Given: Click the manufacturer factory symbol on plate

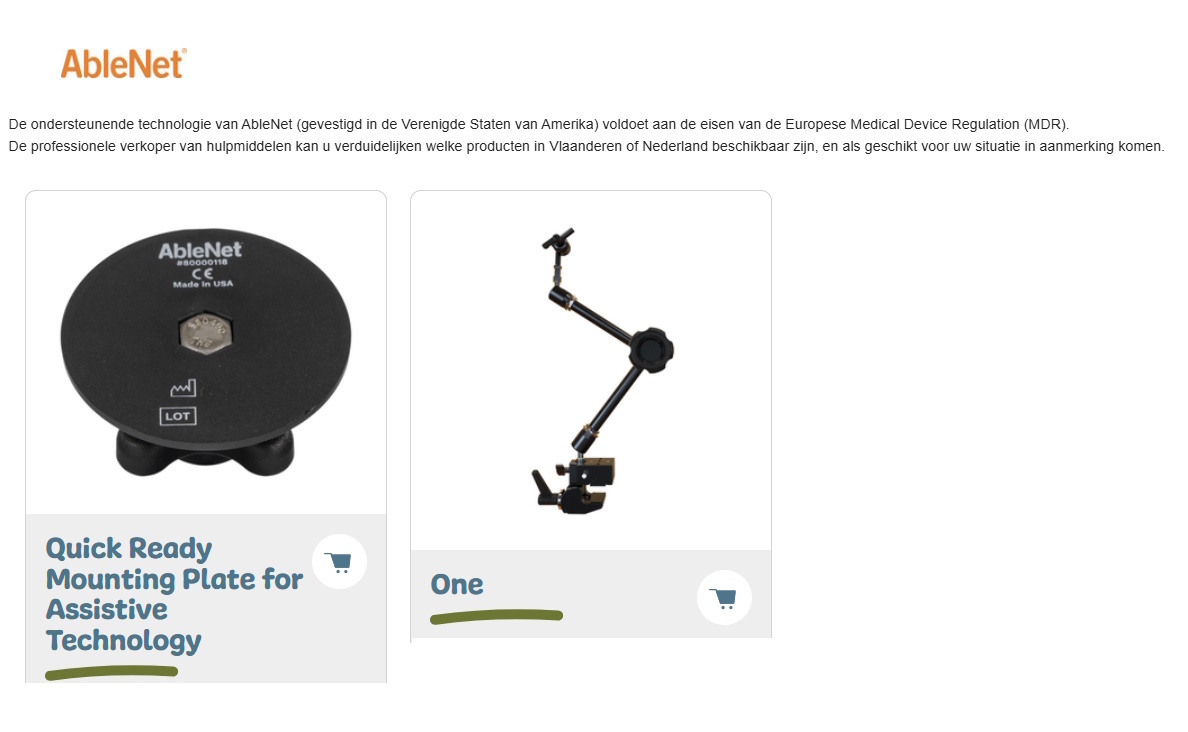Looking at the screenshot, I should click(x=183, y=388).
